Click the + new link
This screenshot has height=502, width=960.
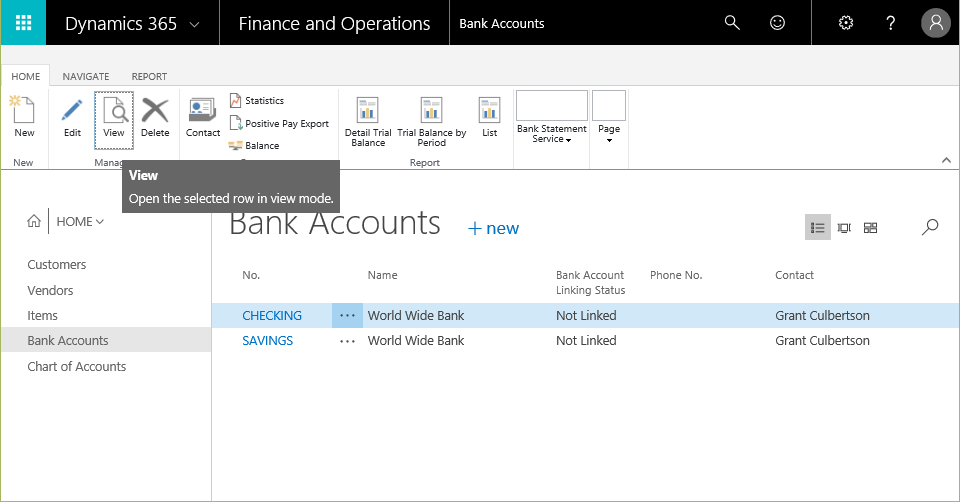coord(493,228)
